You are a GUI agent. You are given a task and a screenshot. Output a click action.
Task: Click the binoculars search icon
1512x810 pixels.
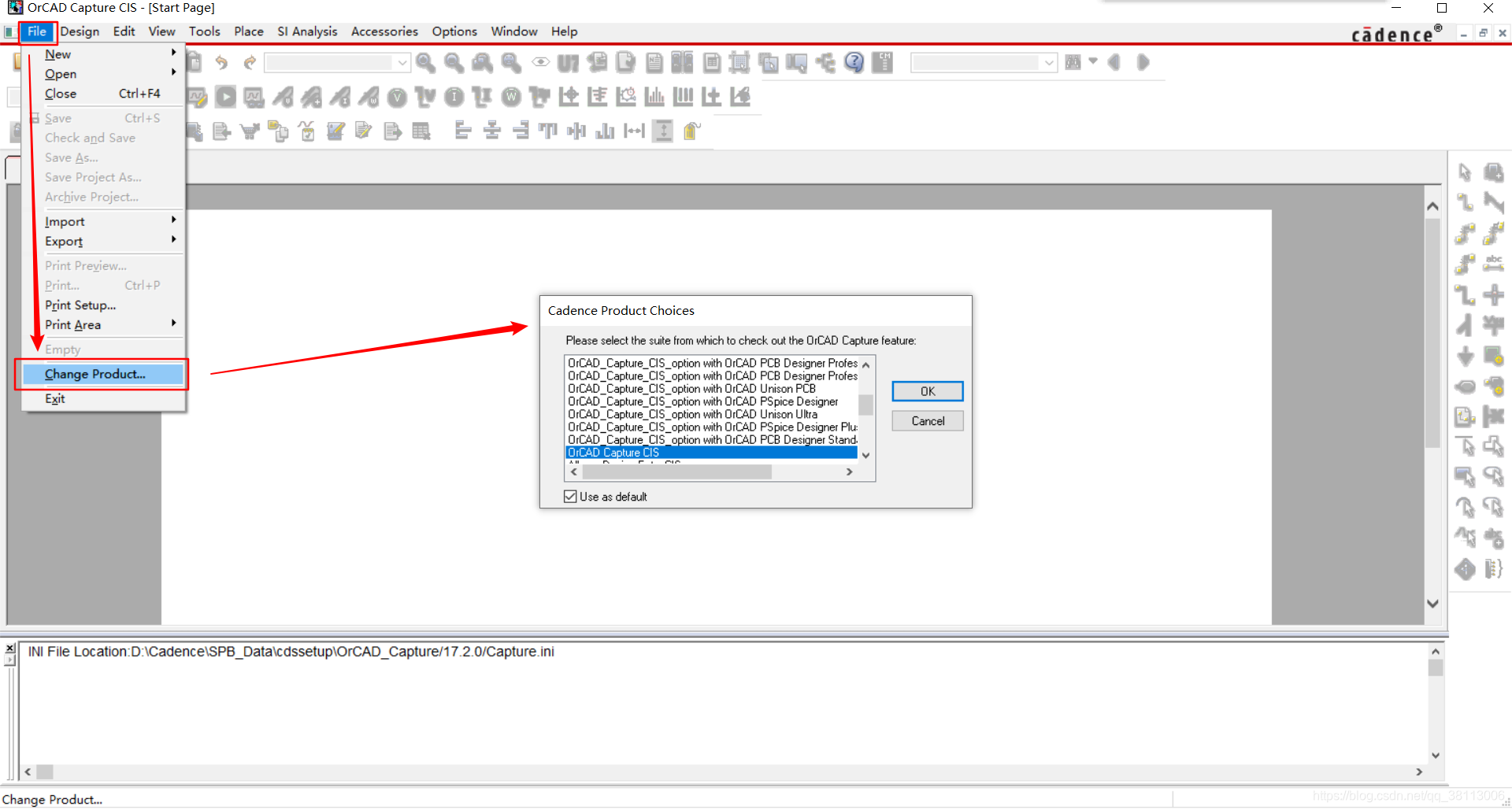click(1073, 63)
